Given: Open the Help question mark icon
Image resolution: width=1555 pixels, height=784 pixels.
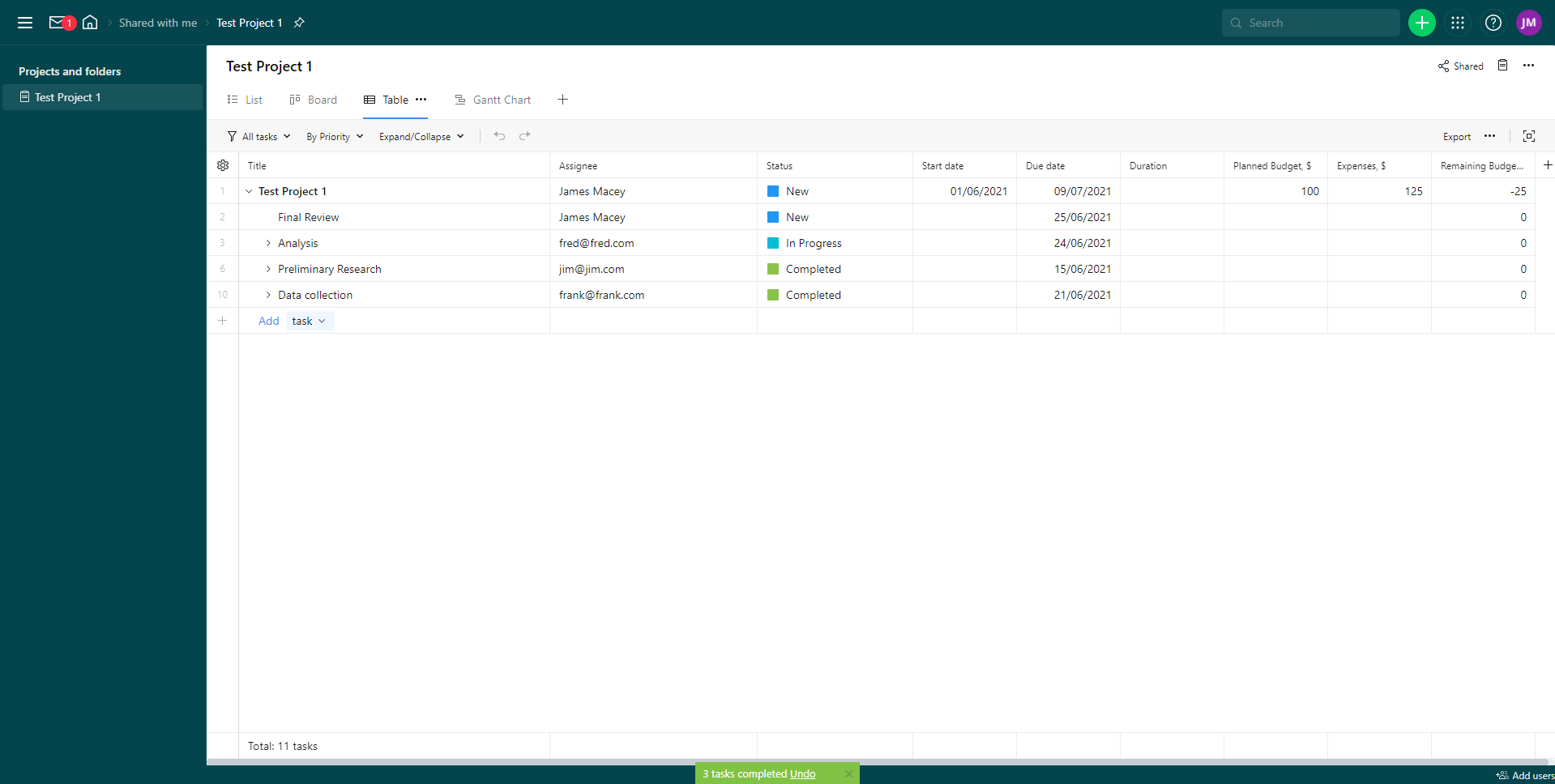Looking at the screenshot, I should 1493,23.
